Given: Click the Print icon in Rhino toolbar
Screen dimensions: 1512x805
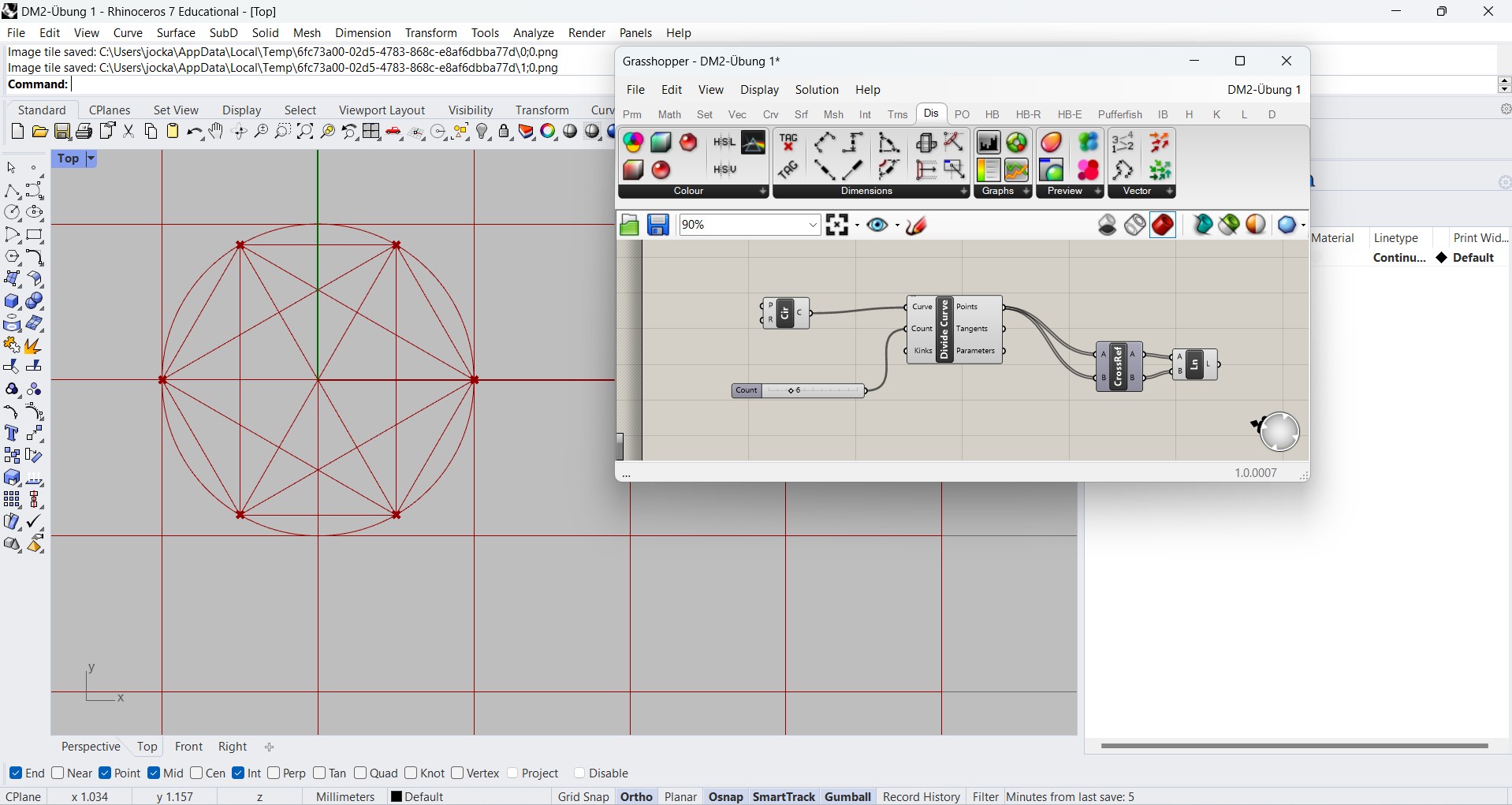Looking at the screenshot, I should 84,132.
